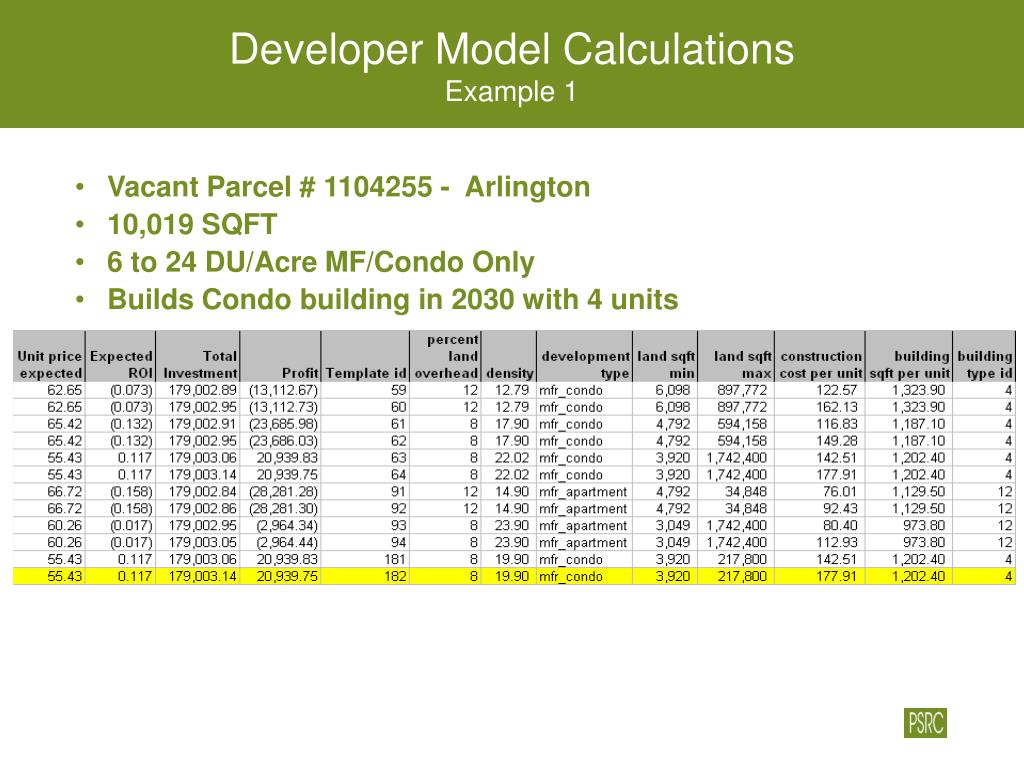The width and height of the screenshot is (1024, 768).
Task: Click Template id cell '64'
Action: (366, 475)
